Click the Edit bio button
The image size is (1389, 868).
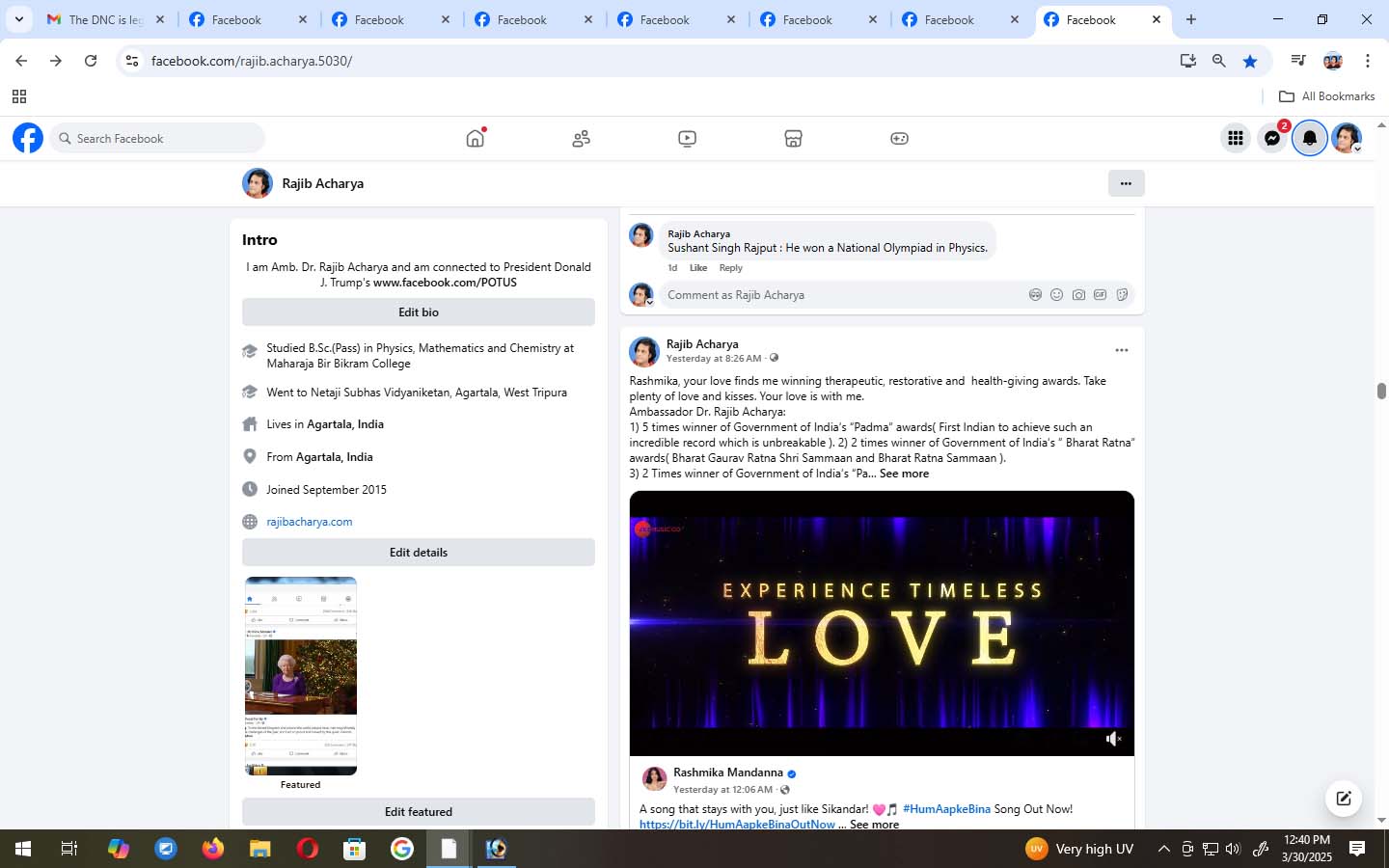(419, 312)
